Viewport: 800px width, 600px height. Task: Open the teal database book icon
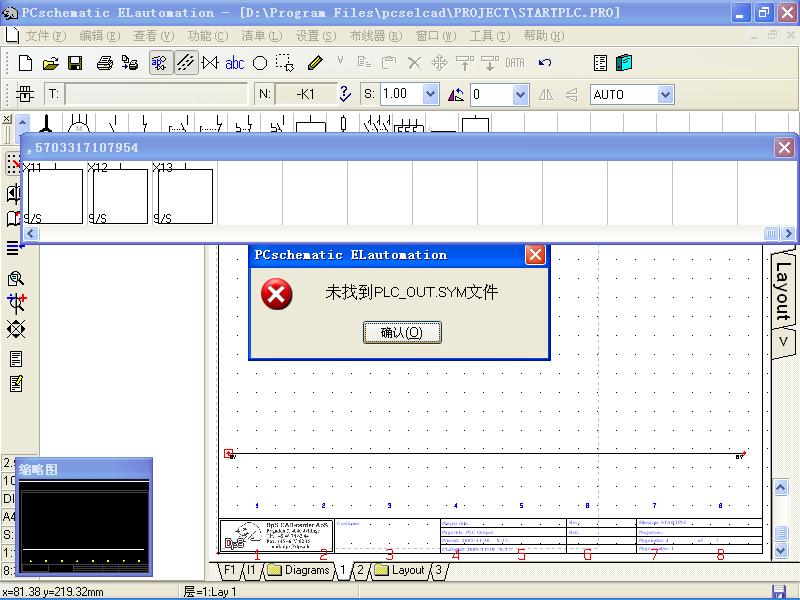624,63
